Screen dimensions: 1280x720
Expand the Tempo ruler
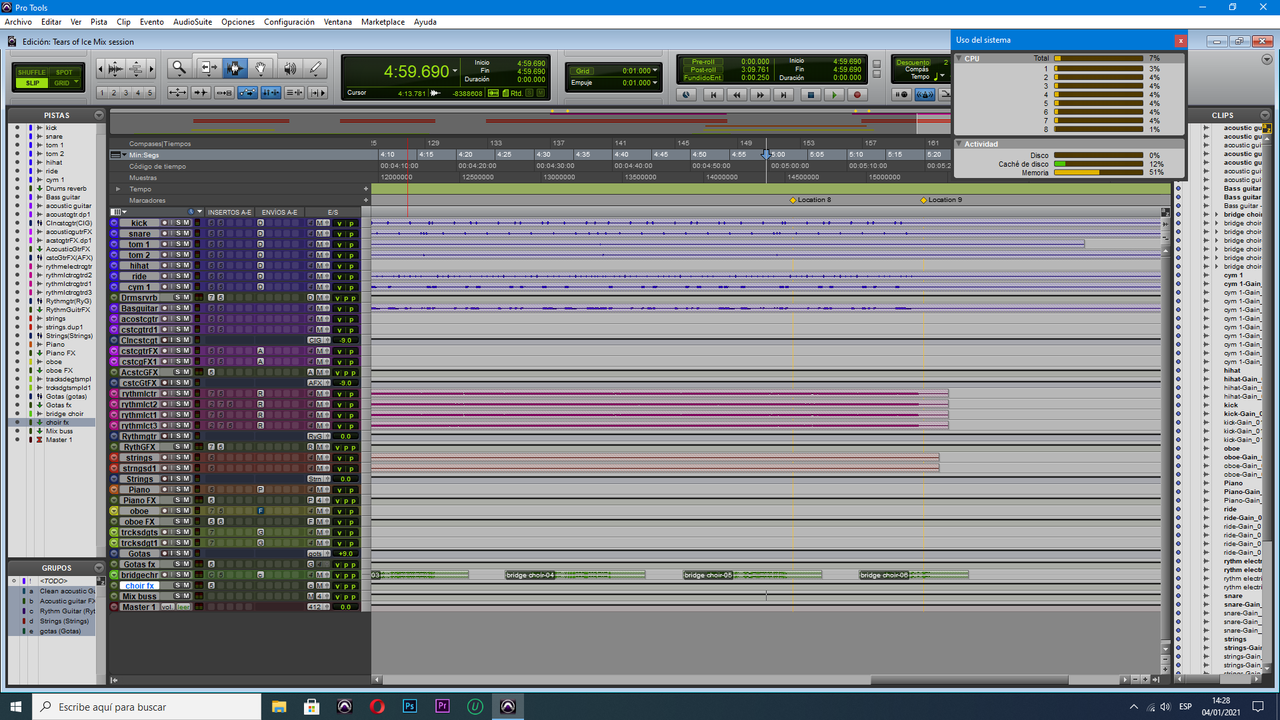118,188
